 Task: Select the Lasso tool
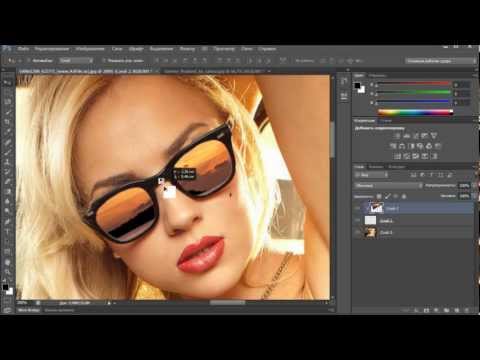8,102
